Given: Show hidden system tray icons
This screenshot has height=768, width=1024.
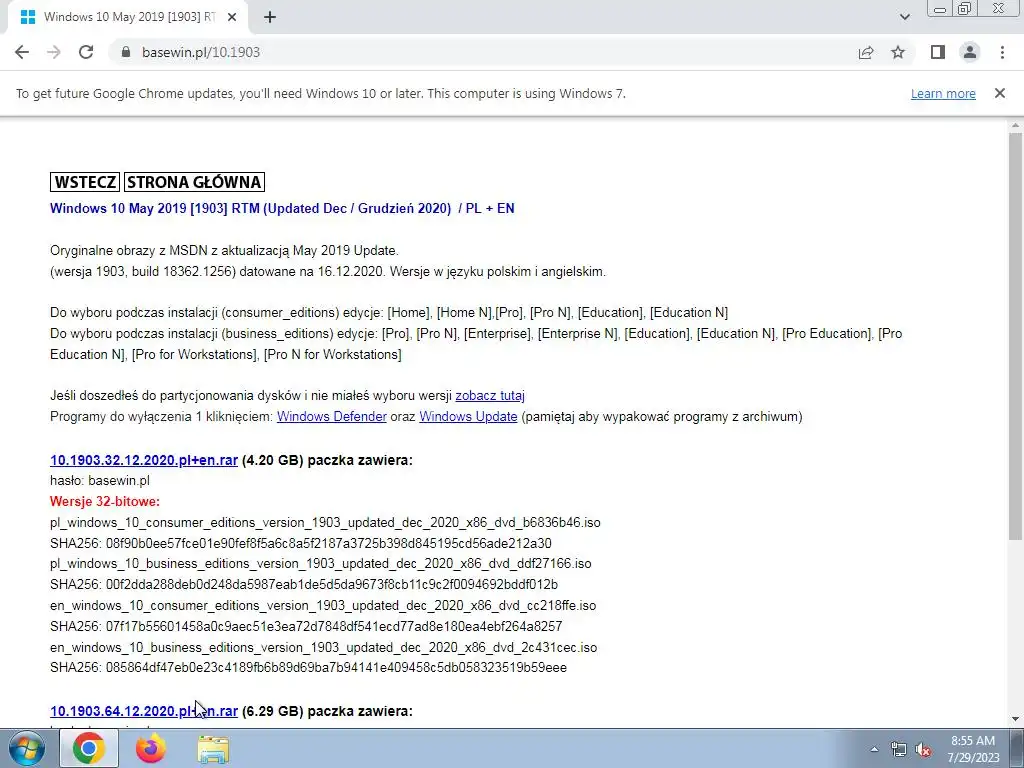Looking at the screenshot, I should pos(874,750).
